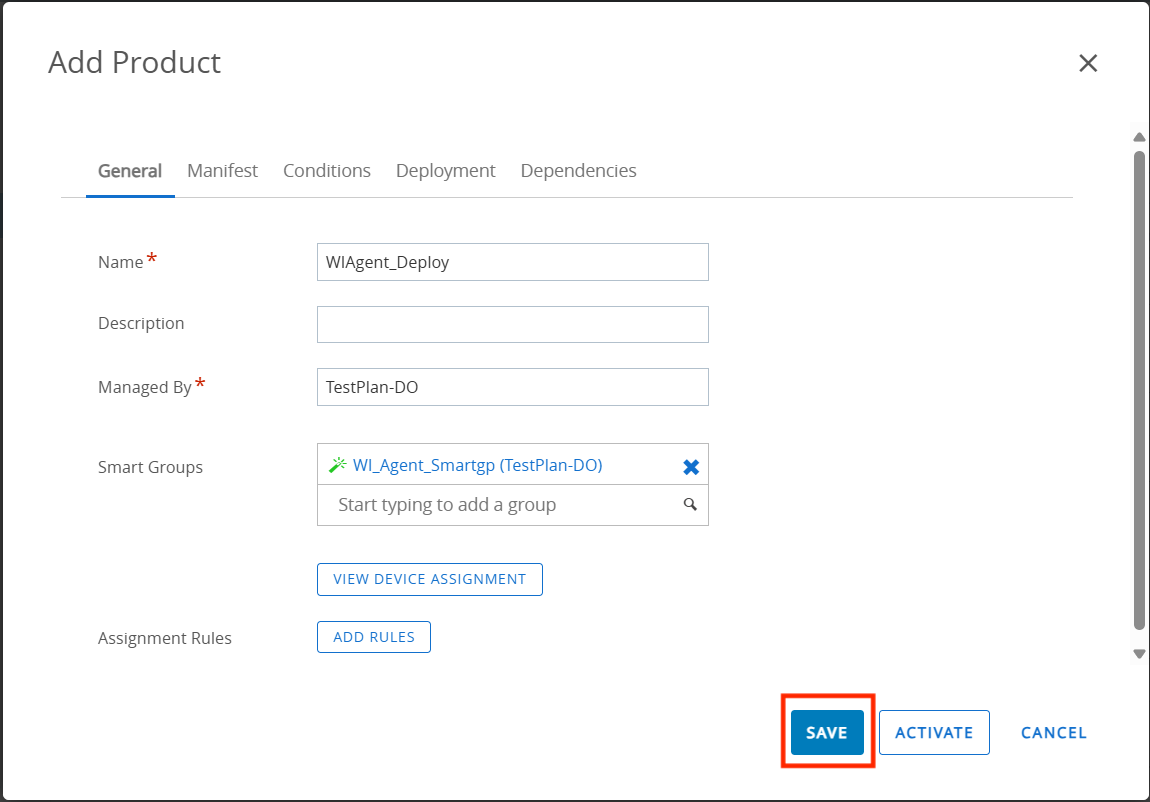Focus the Name field containing WIAgent_Deploy
This screenshot has width=1150, height=802.
(x=512, y=262)
